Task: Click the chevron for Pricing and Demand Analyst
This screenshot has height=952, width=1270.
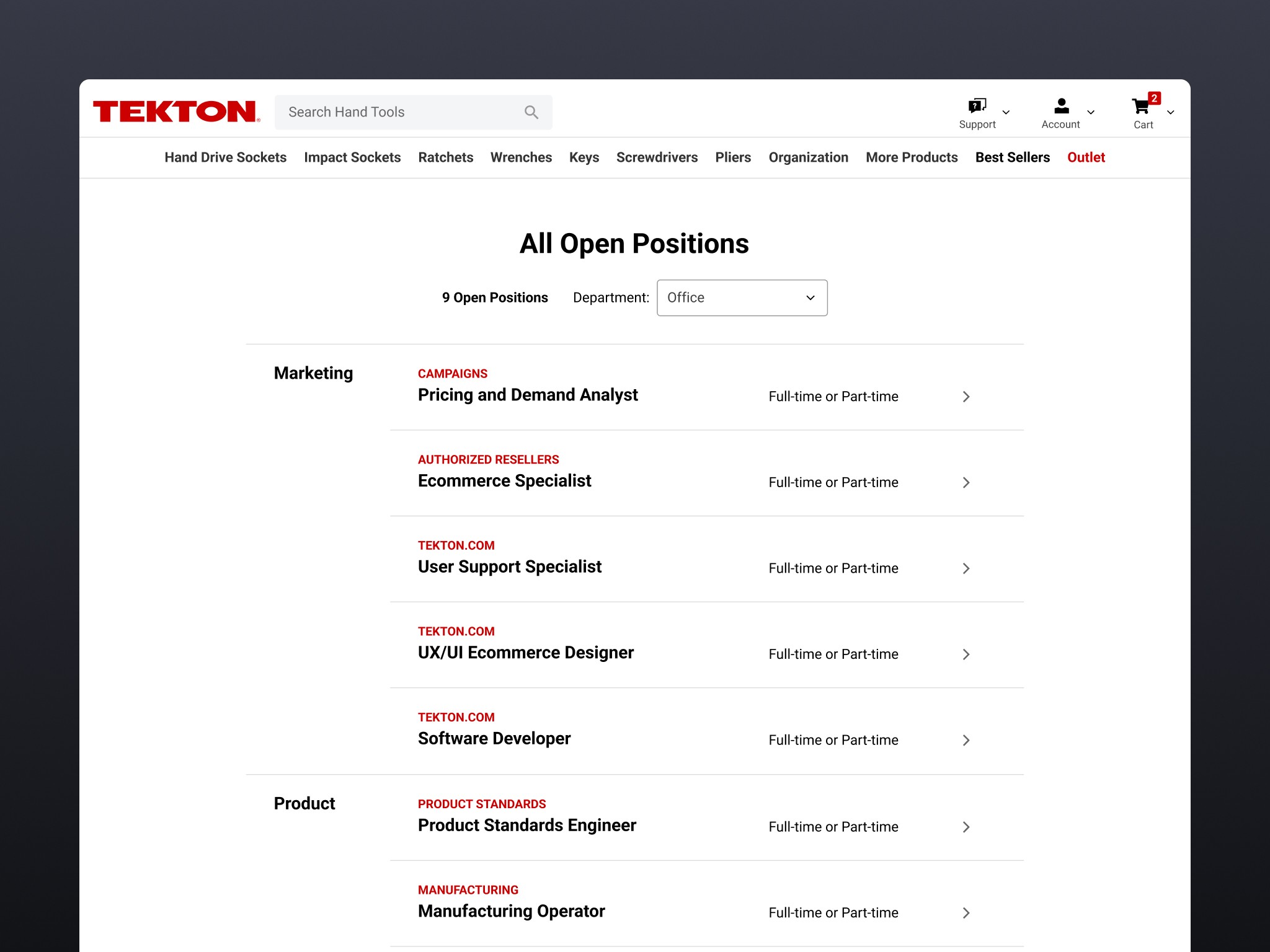Action: [x=966, y=397]
